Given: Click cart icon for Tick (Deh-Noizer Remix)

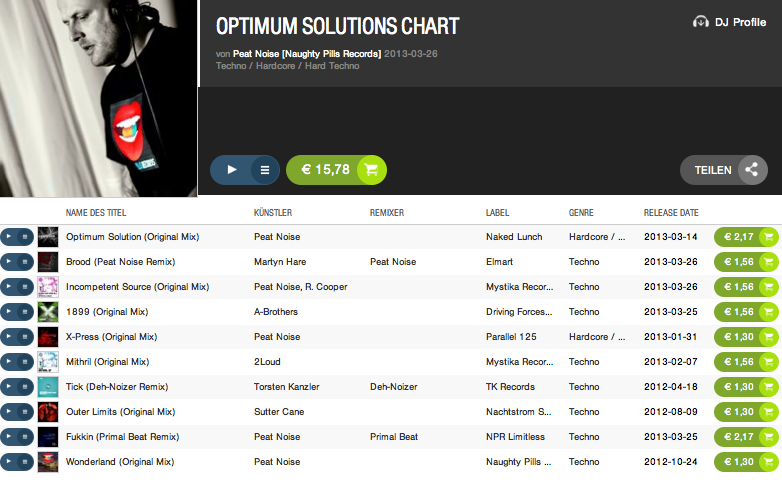Looking at the screenshot, I should (768, 387).
